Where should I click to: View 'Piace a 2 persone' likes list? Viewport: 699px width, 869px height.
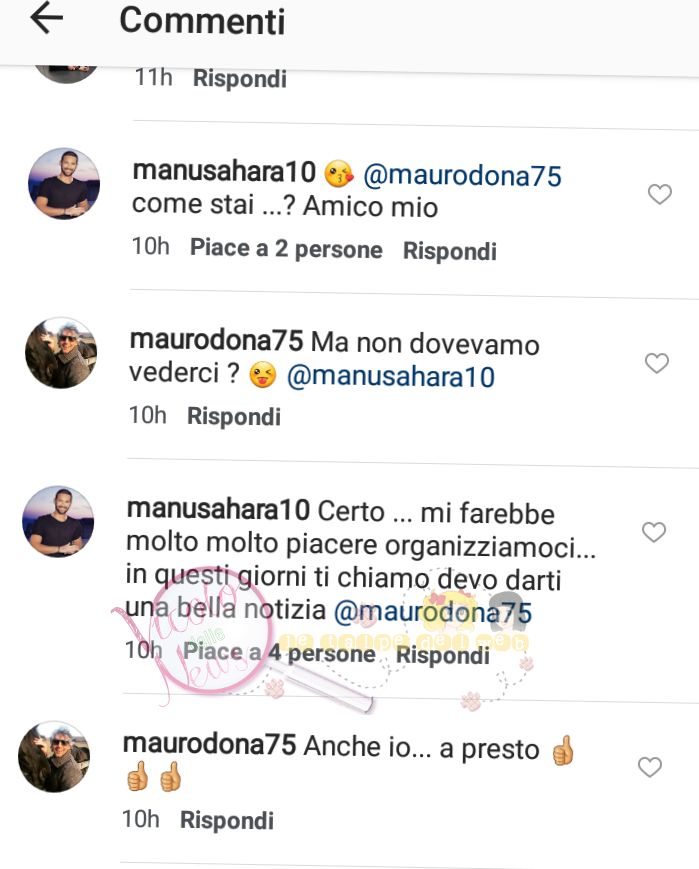[286, 249]
